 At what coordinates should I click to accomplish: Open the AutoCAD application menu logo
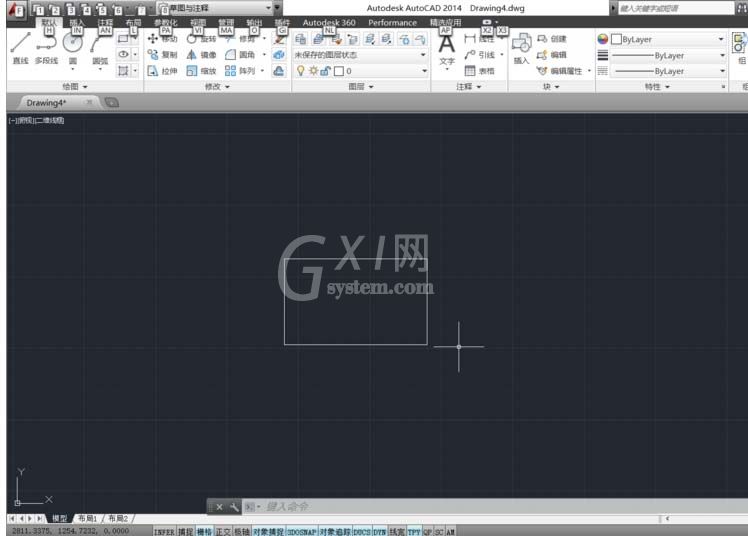(16, 9)
